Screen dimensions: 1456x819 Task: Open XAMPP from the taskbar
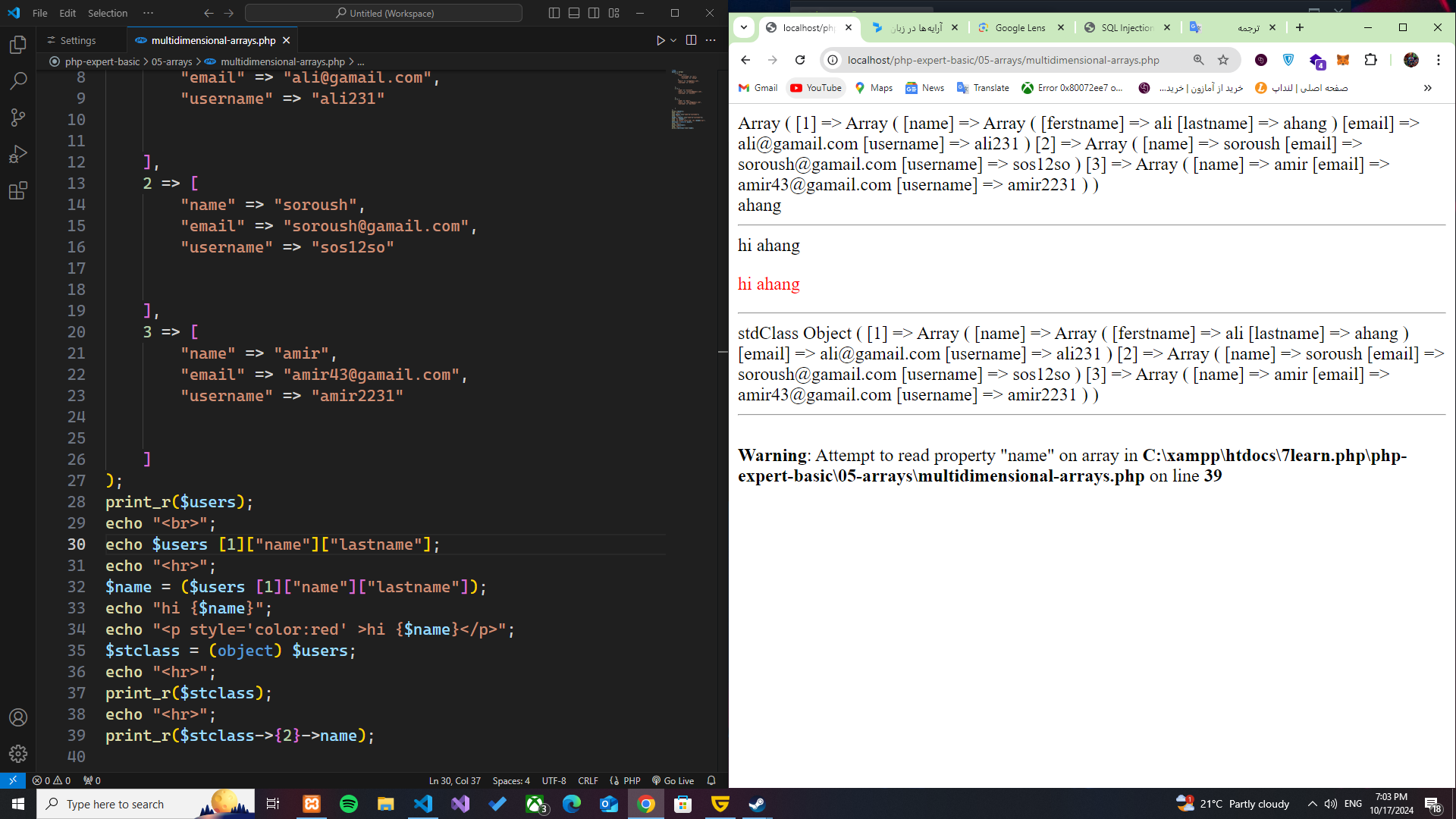pyautogui.click(x=312, y=804)
